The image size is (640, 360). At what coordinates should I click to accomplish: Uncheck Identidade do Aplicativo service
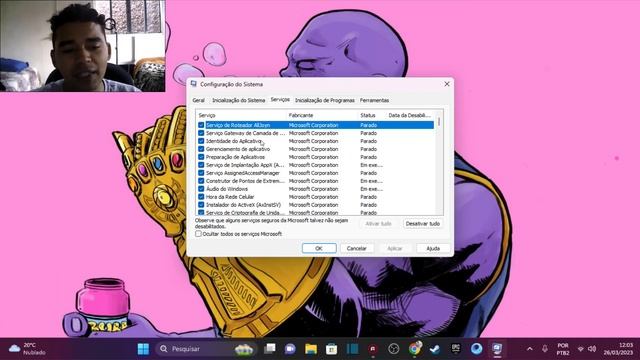pyautogui.click(x=201, y=141)
